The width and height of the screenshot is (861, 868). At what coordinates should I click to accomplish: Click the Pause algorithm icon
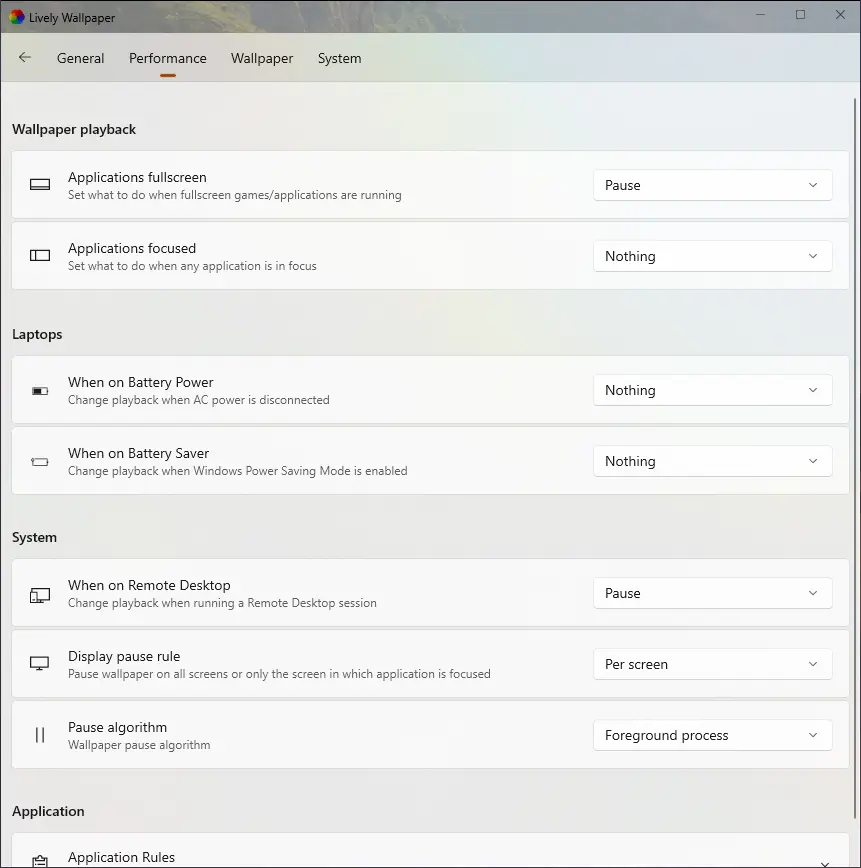39,735
